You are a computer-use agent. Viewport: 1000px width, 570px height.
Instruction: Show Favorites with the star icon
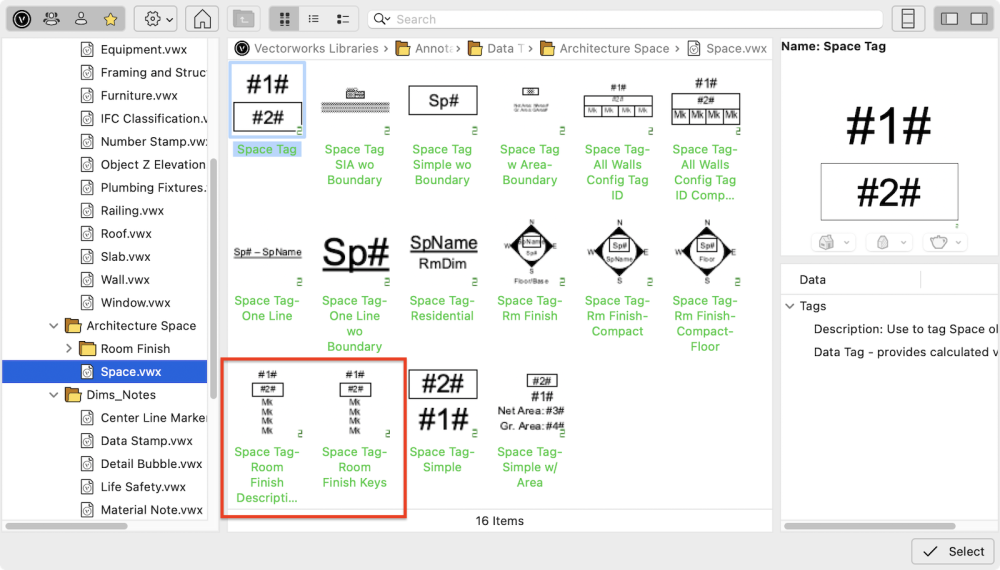110,19
